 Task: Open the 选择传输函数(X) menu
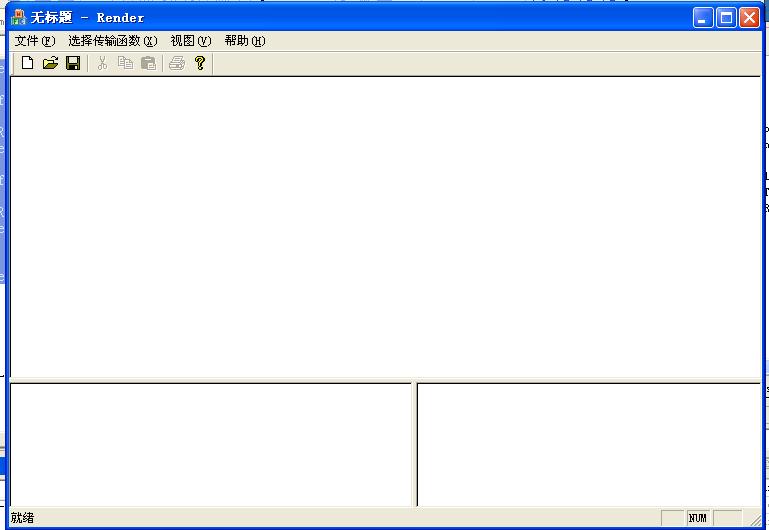(113, 41)
